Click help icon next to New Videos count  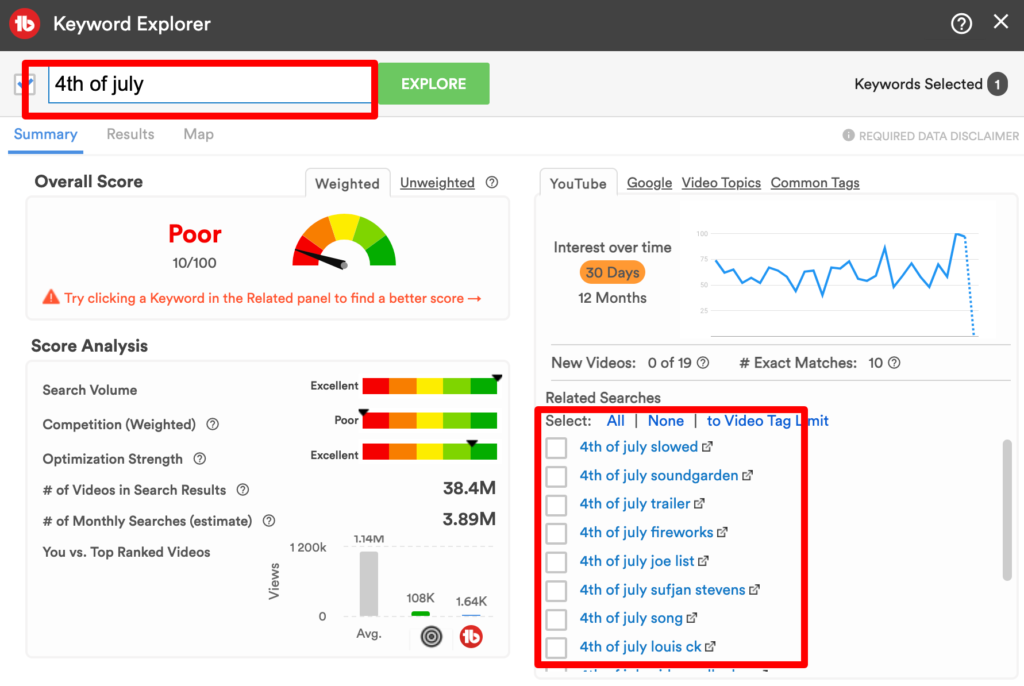pos(703,363)
